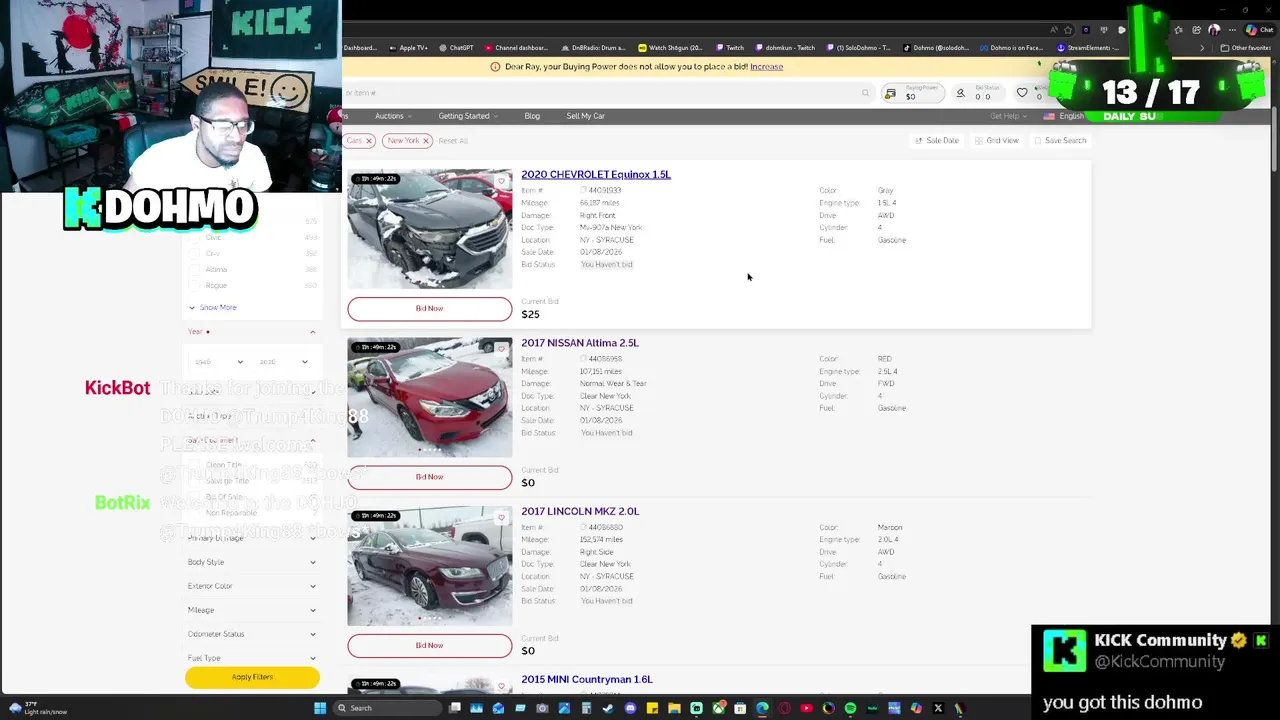
Task: Remove the Cars filter chip
Action: (368, 141)
